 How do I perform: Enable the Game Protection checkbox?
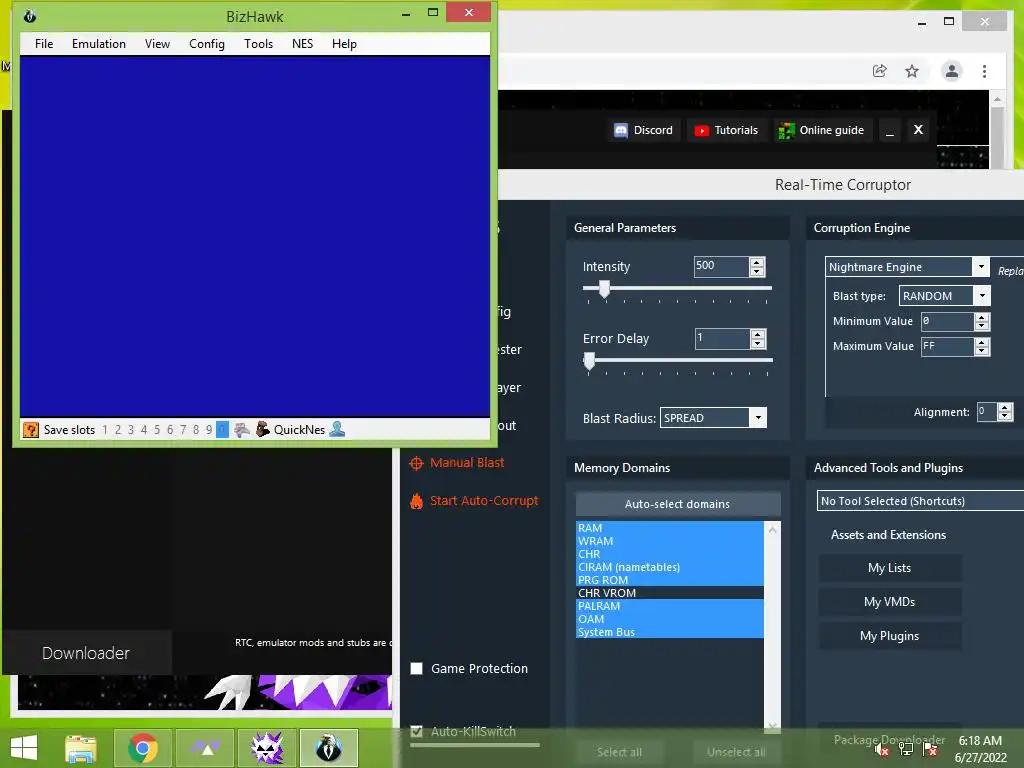[x=417, y=669]
